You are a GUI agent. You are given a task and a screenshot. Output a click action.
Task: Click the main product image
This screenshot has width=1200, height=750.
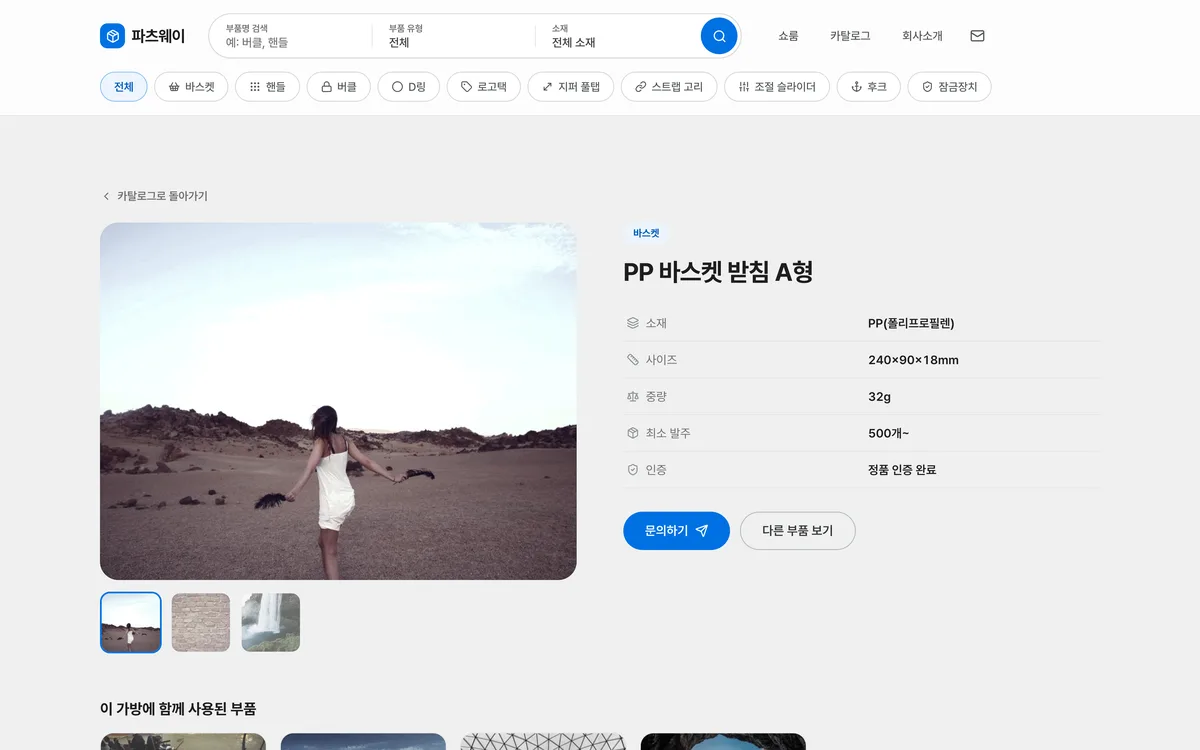338,401
